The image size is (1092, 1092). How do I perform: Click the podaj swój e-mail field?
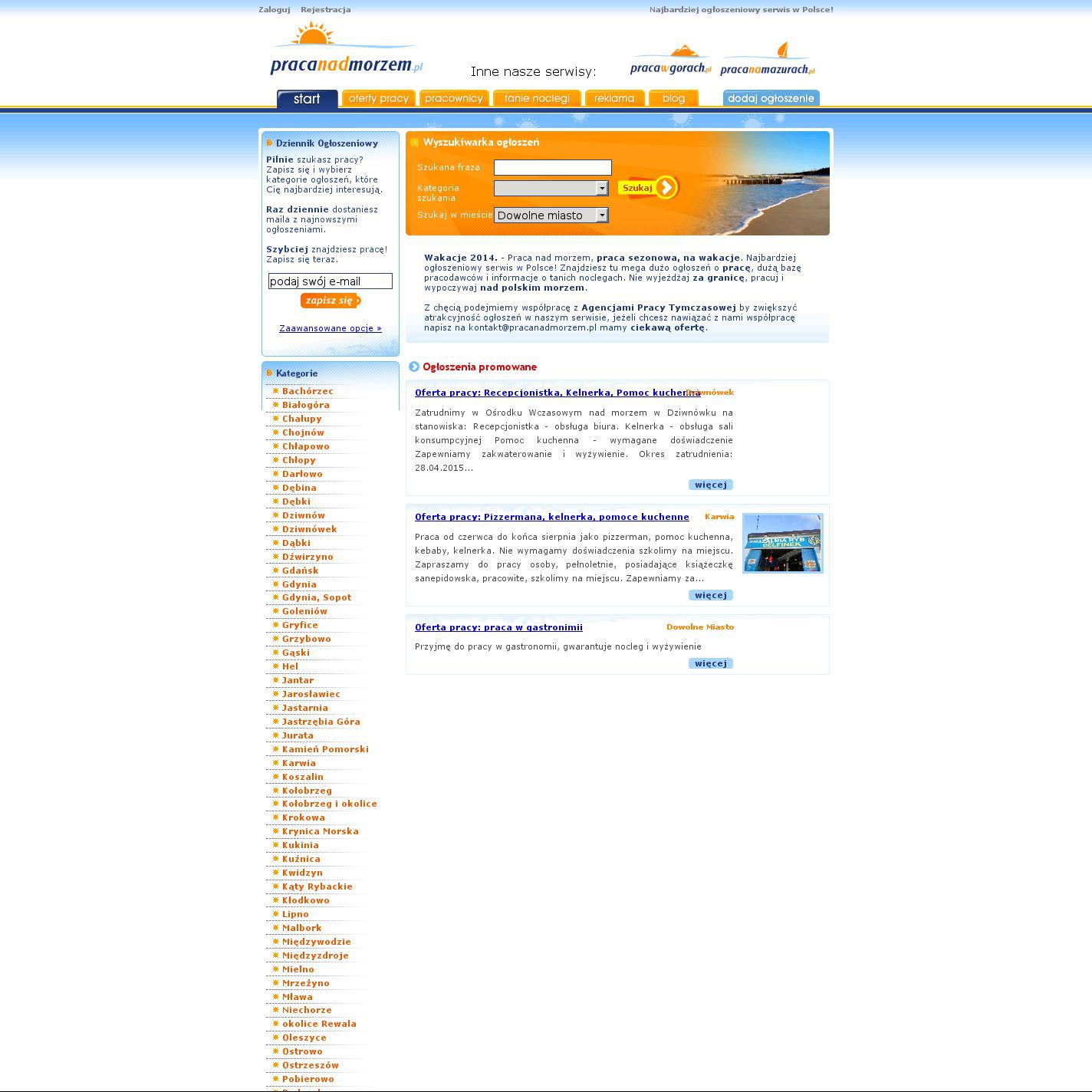coord(330,281)
